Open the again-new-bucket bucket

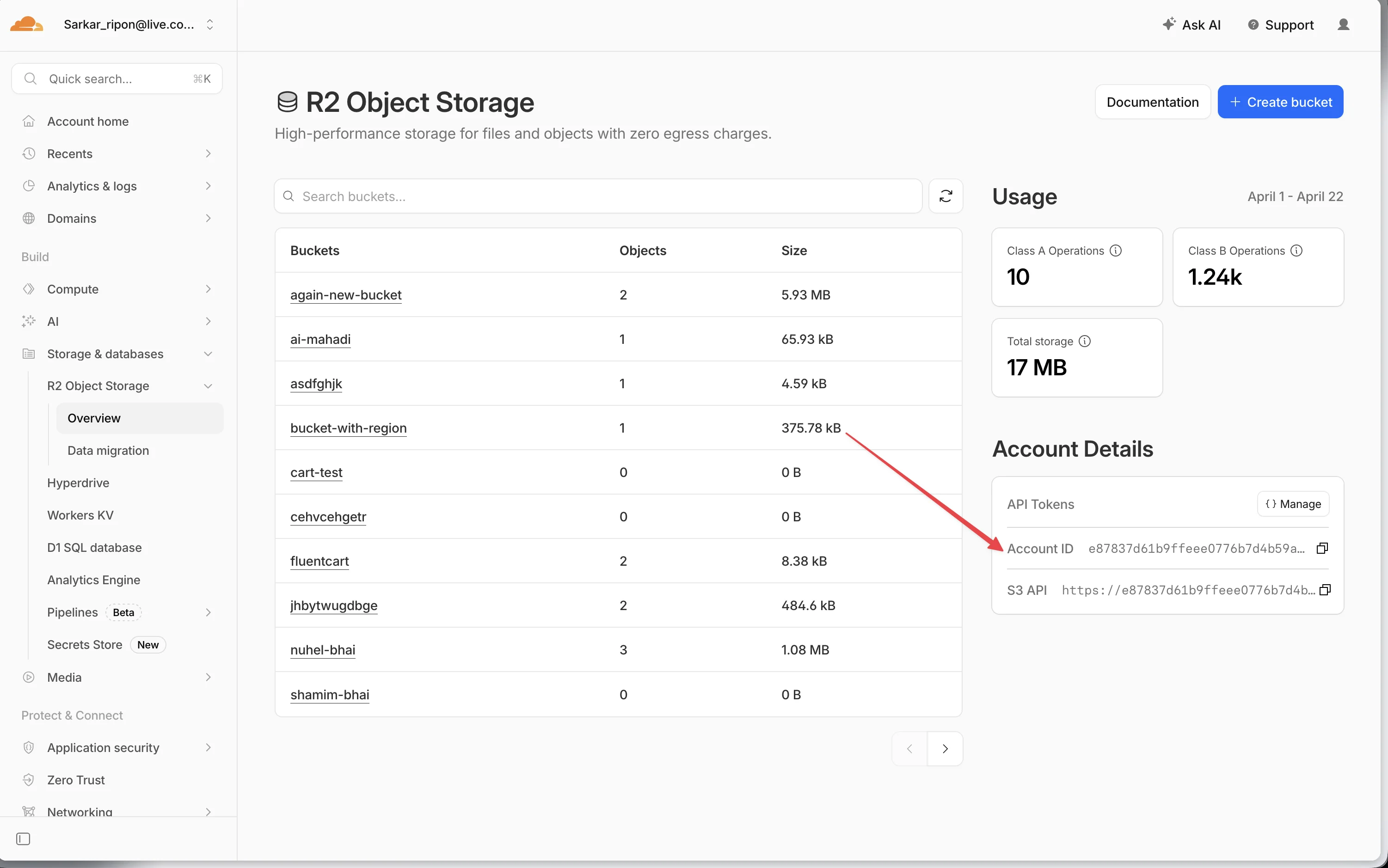(345, 294)
